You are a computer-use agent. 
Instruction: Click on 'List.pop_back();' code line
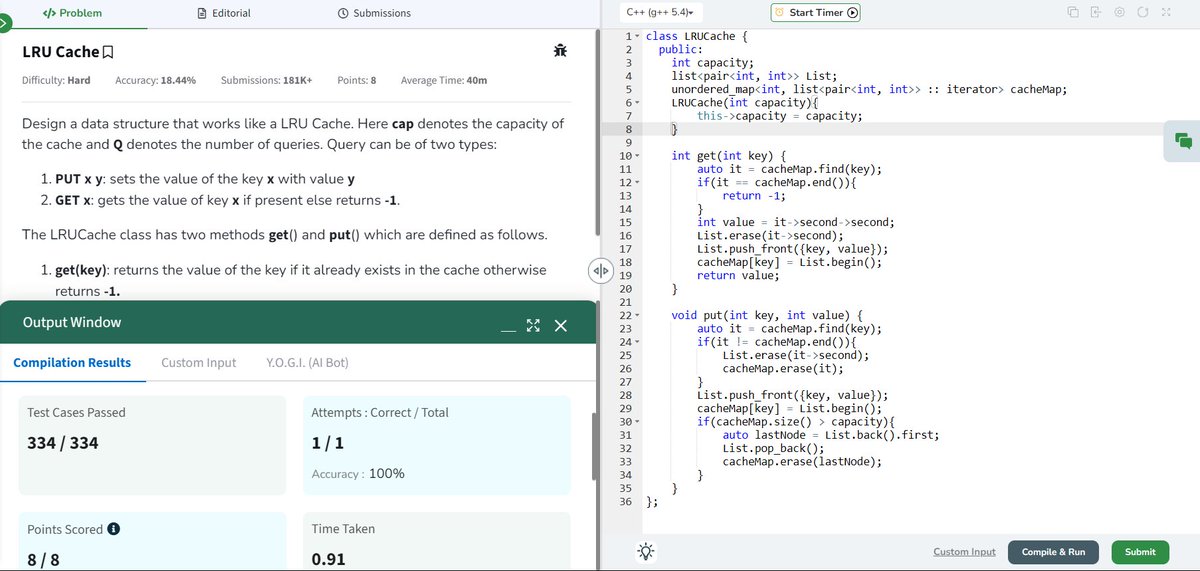pos(771,448)
